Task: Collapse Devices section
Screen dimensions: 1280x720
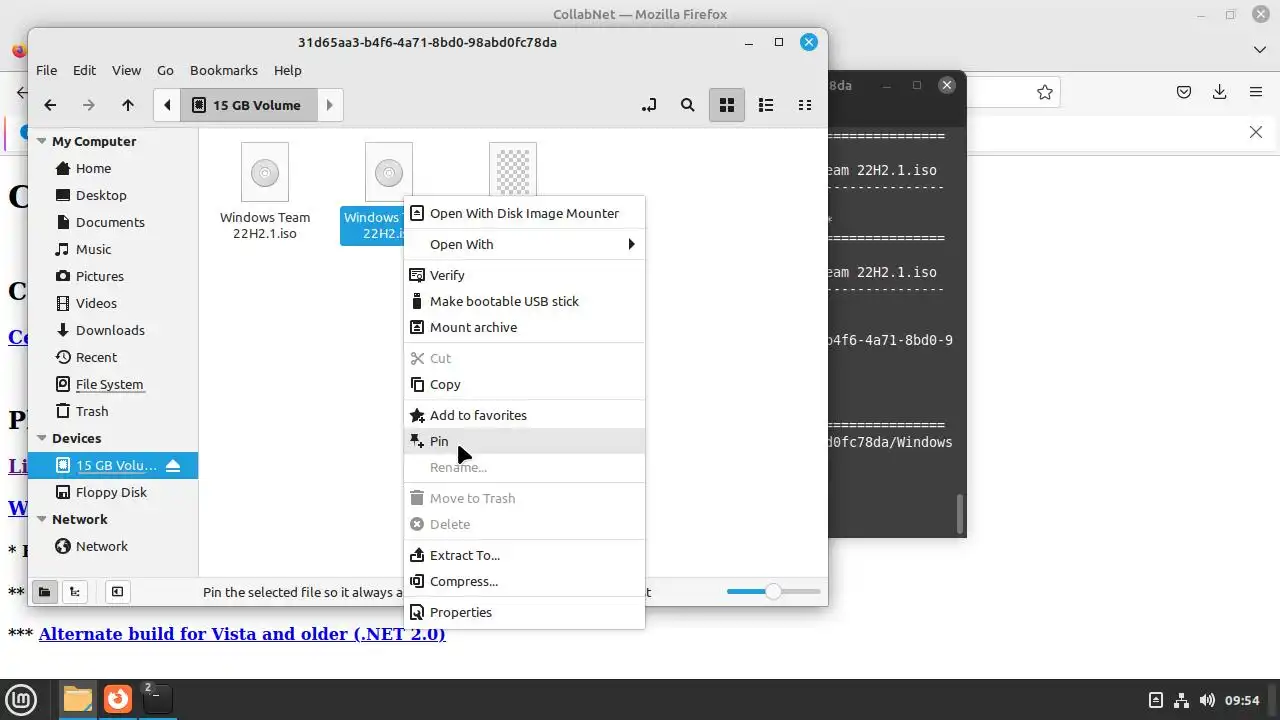Action: pyautogui.click(x=42, y=438)
